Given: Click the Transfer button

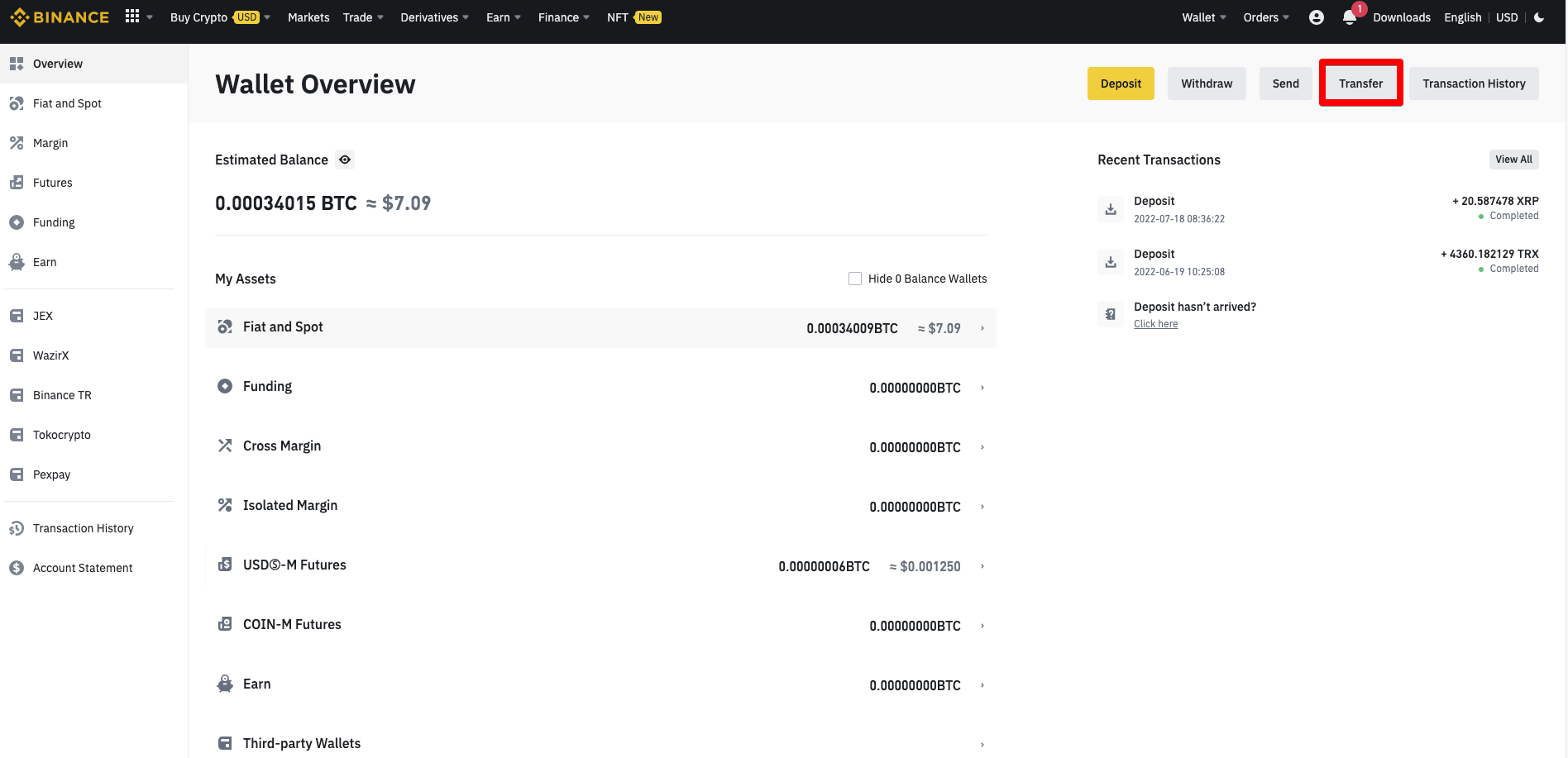Looking at the screenshot, I should pos(1360,83).
